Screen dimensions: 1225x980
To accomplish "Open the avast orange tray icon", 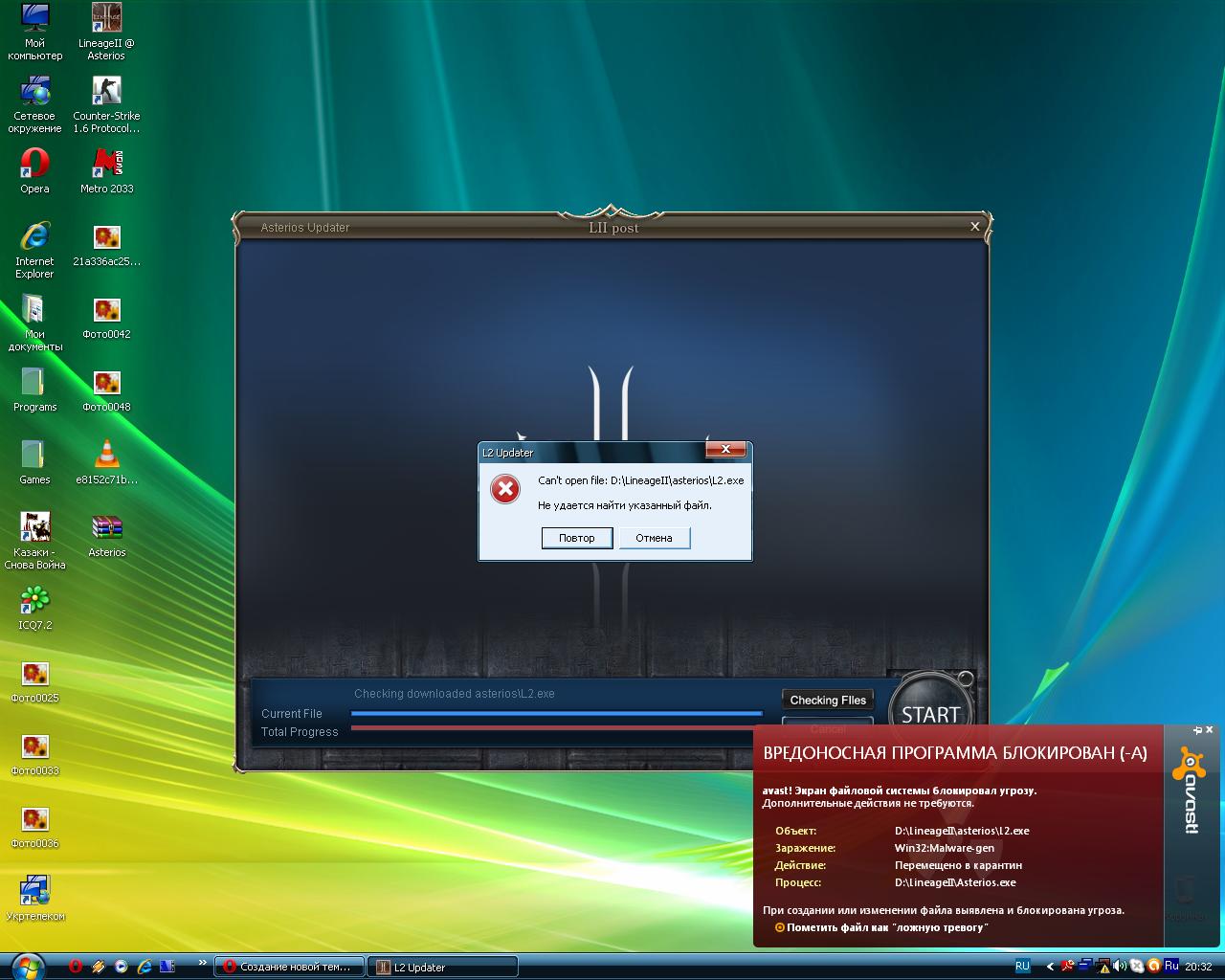I will pyautogui.click(x=1153, y=967).
